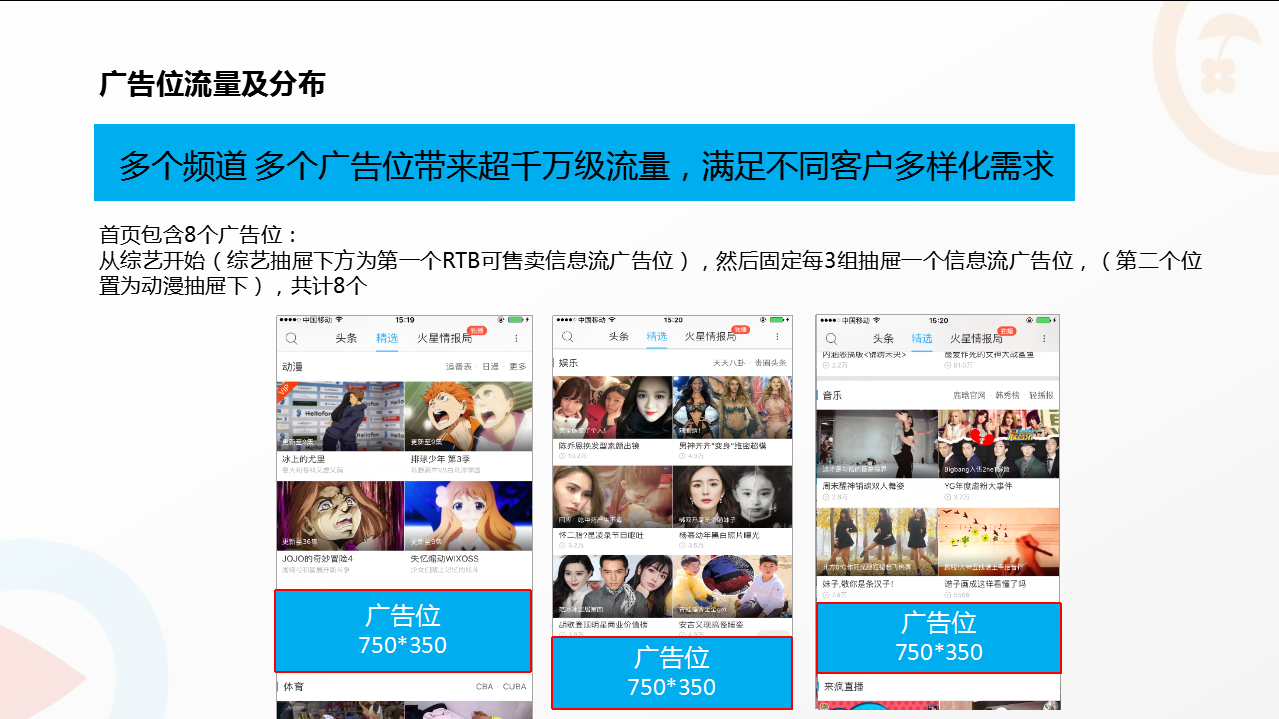The width and height of the screenshot is (1279, 719).
Task: Open 火星情报局 tab in the middle phone
Action: [x=712, y=337]
